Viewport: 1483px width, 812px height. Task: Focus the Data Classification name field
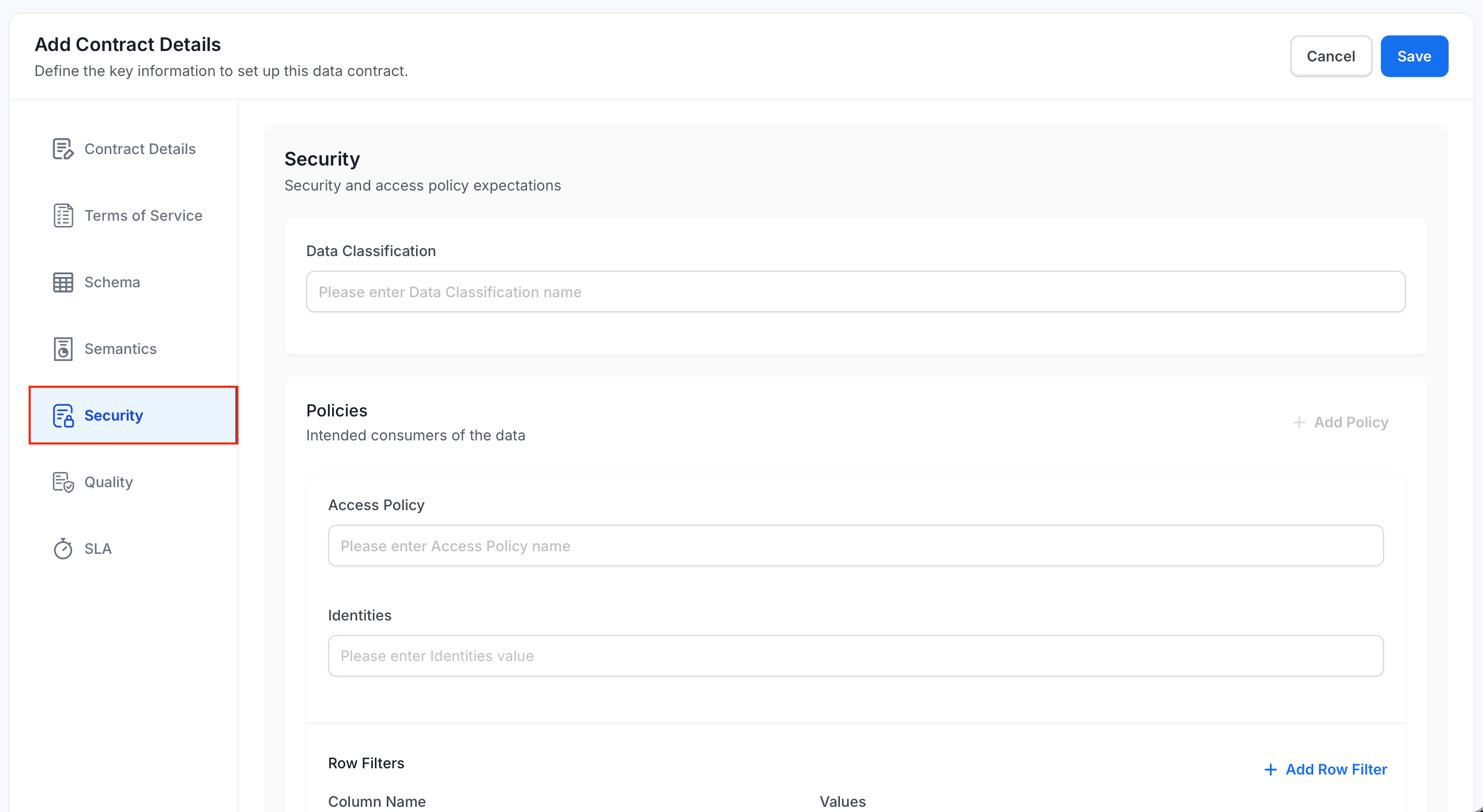point(856,292)
